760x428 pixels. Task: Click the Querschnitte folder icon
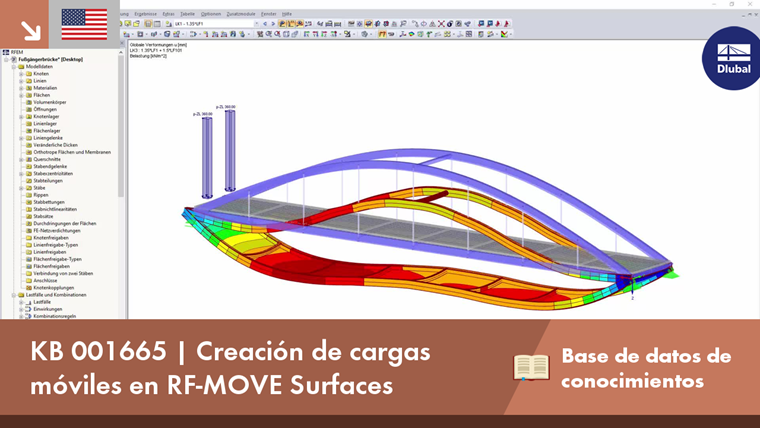tap(29, 159)
